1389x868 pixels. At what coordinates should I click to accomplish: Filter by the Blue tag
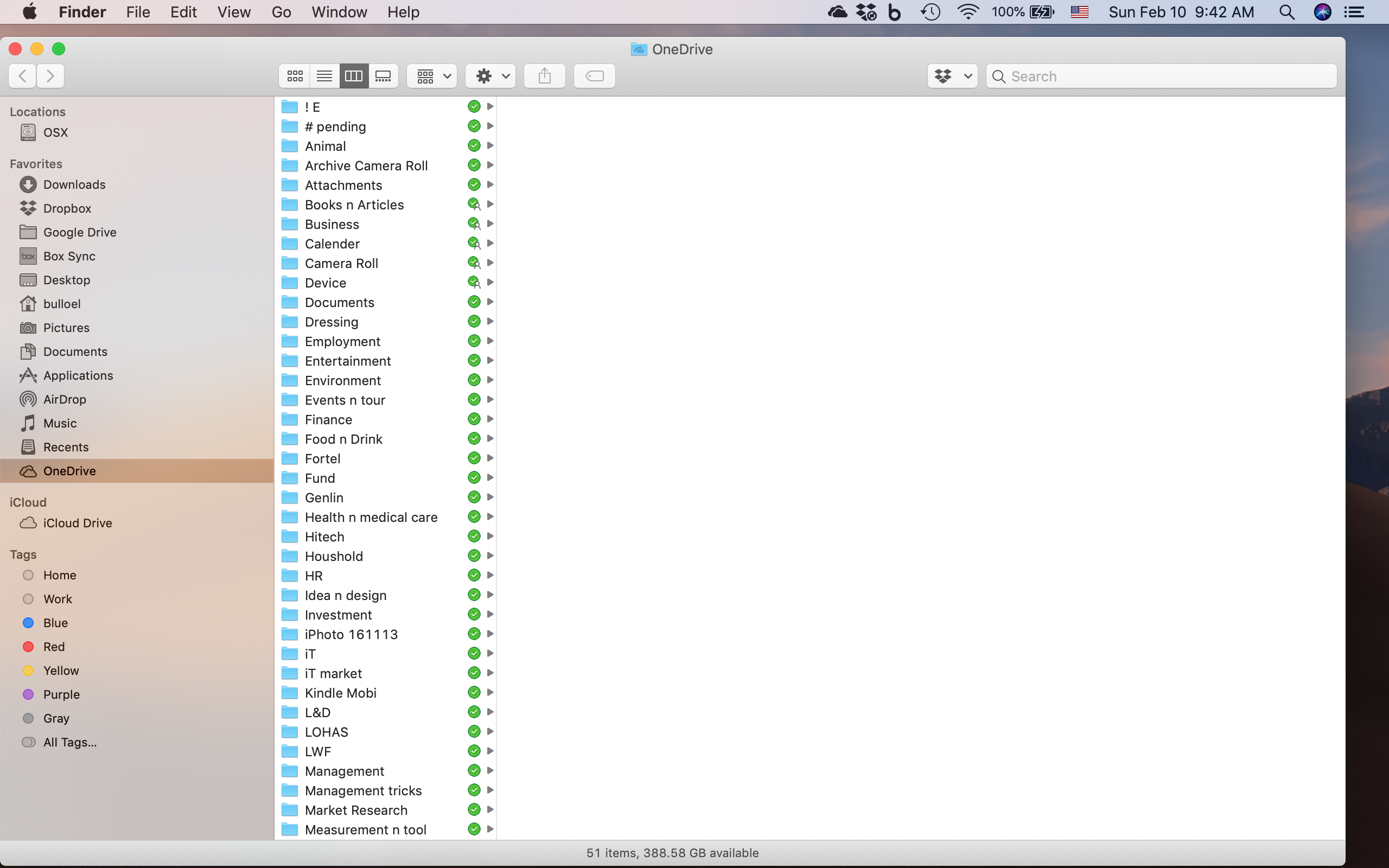(x=137, y=623)
